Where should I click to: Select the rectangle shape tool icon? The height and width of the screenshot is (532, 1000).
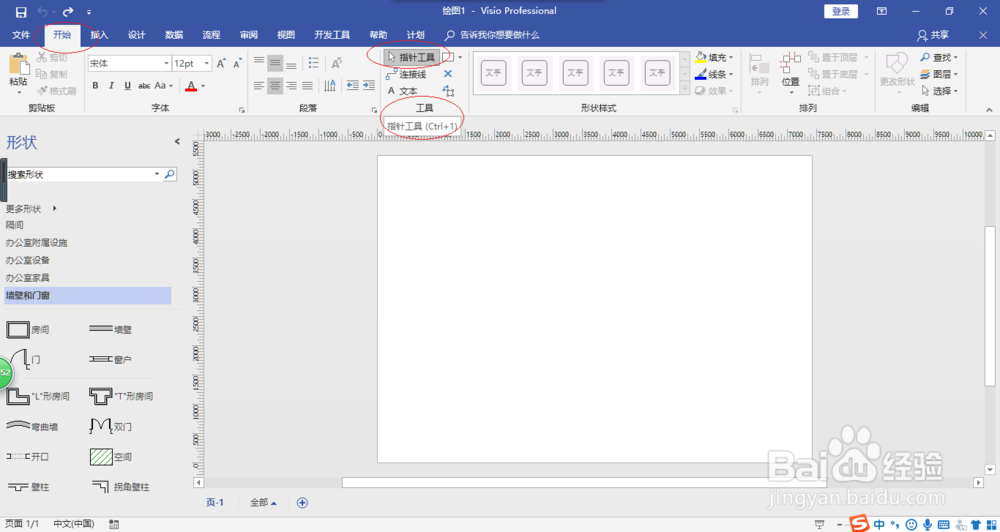click(448, 57)
